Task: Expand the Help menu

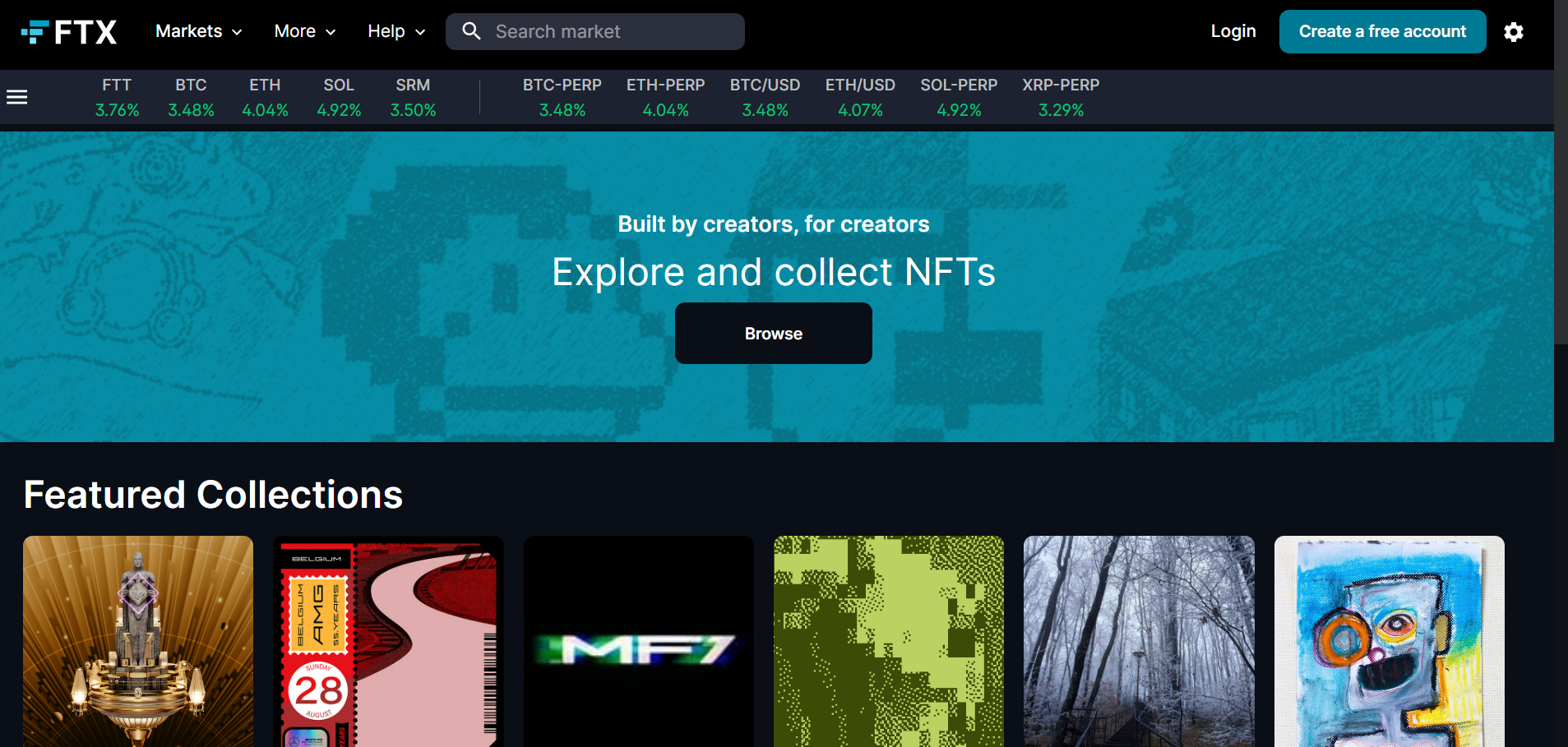Action: (395, 31)
